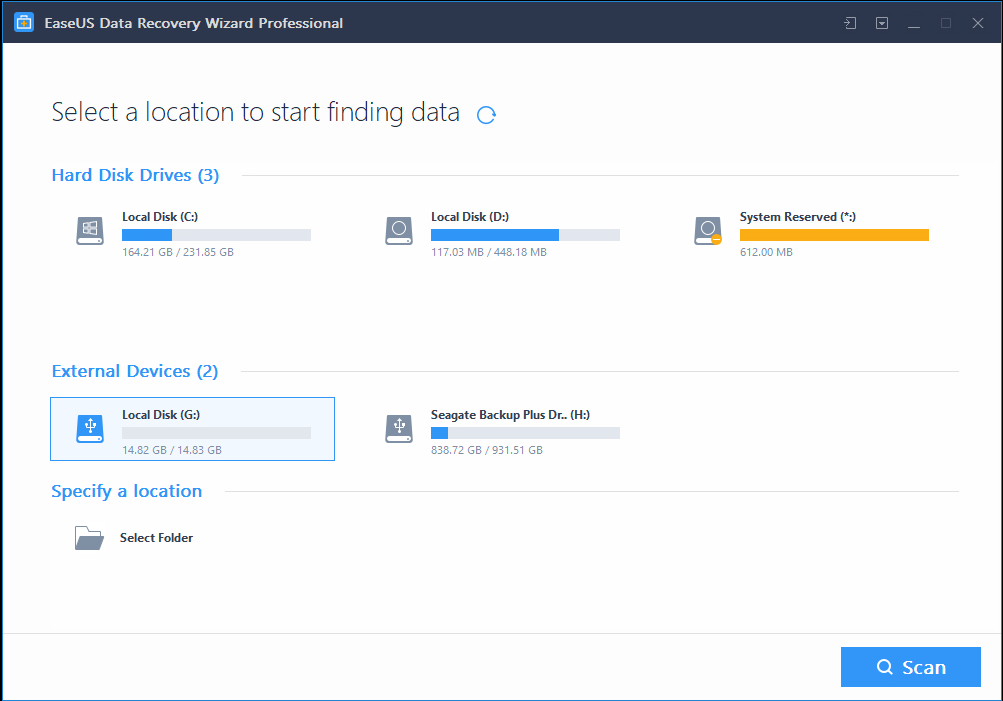The height and width of the screenshot is (701, 1003).
Task: Click the System Reserved (*:) label
Action: (x=798, y=217)
